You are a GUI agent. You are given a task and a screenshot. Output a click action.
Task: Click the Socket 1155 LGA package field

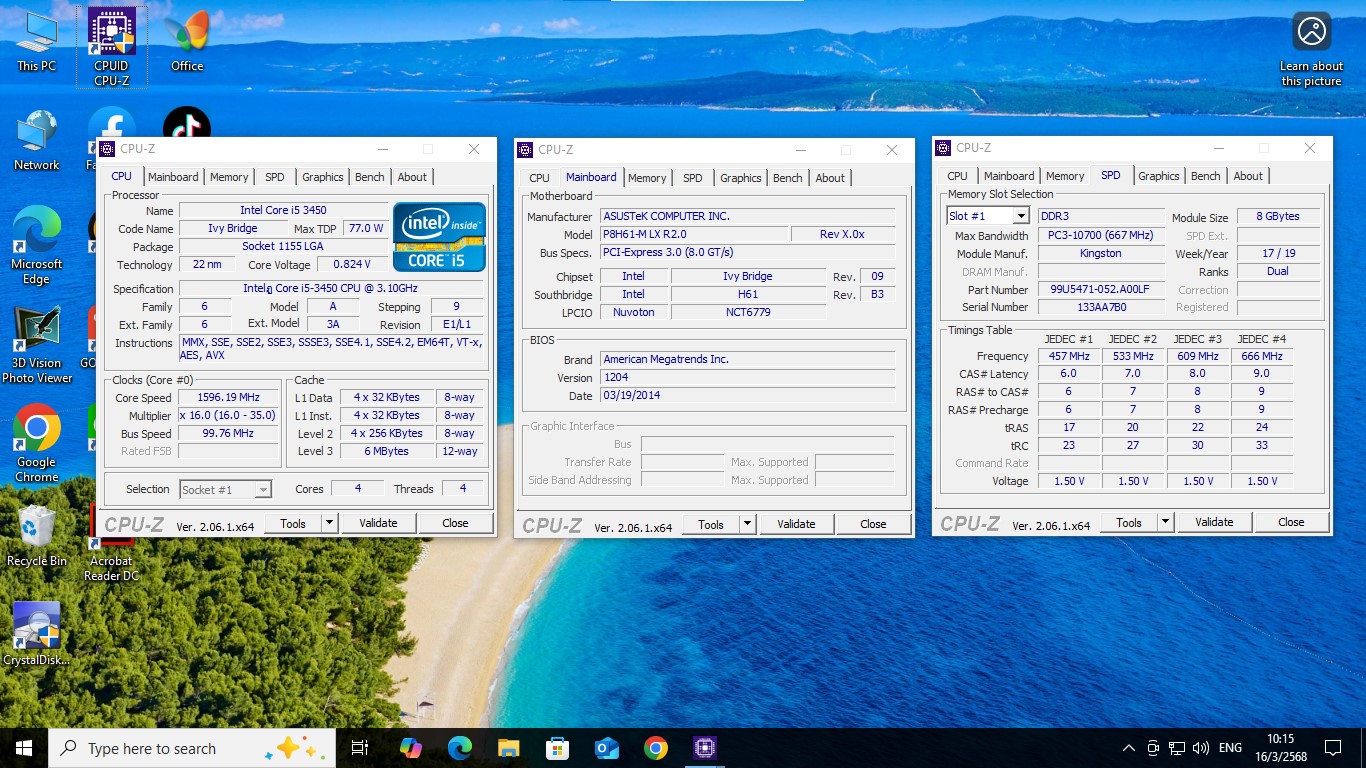283,246
